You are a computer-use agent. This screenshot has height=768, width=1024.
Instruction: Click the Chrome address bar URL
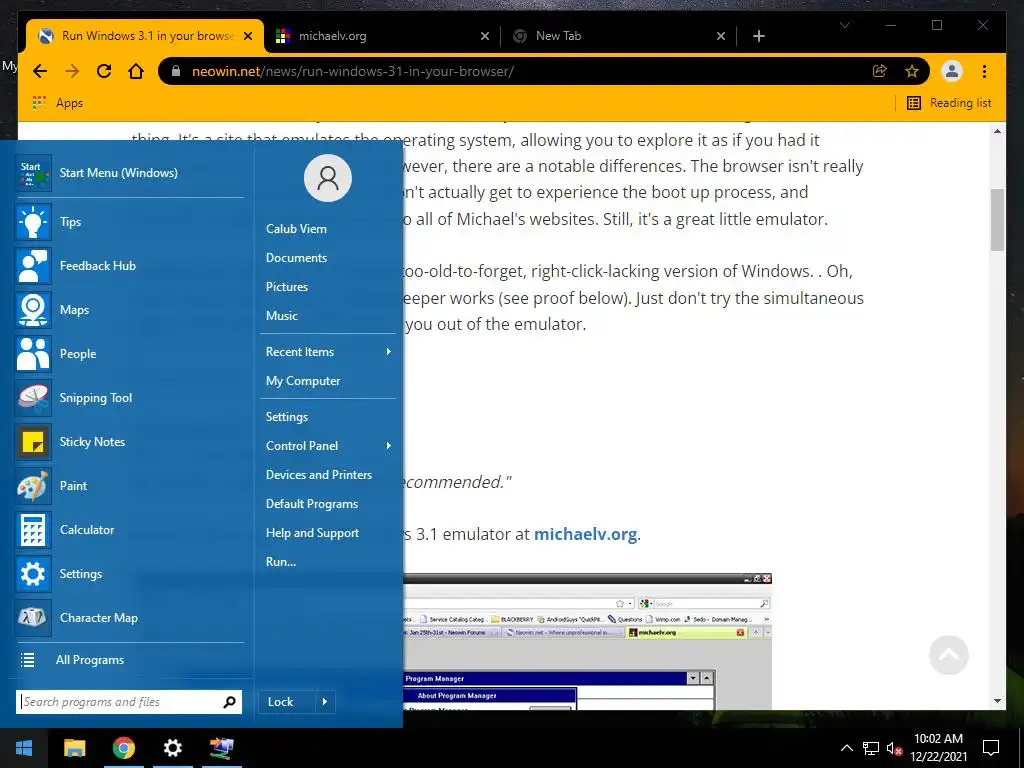(x=353, y=71)
